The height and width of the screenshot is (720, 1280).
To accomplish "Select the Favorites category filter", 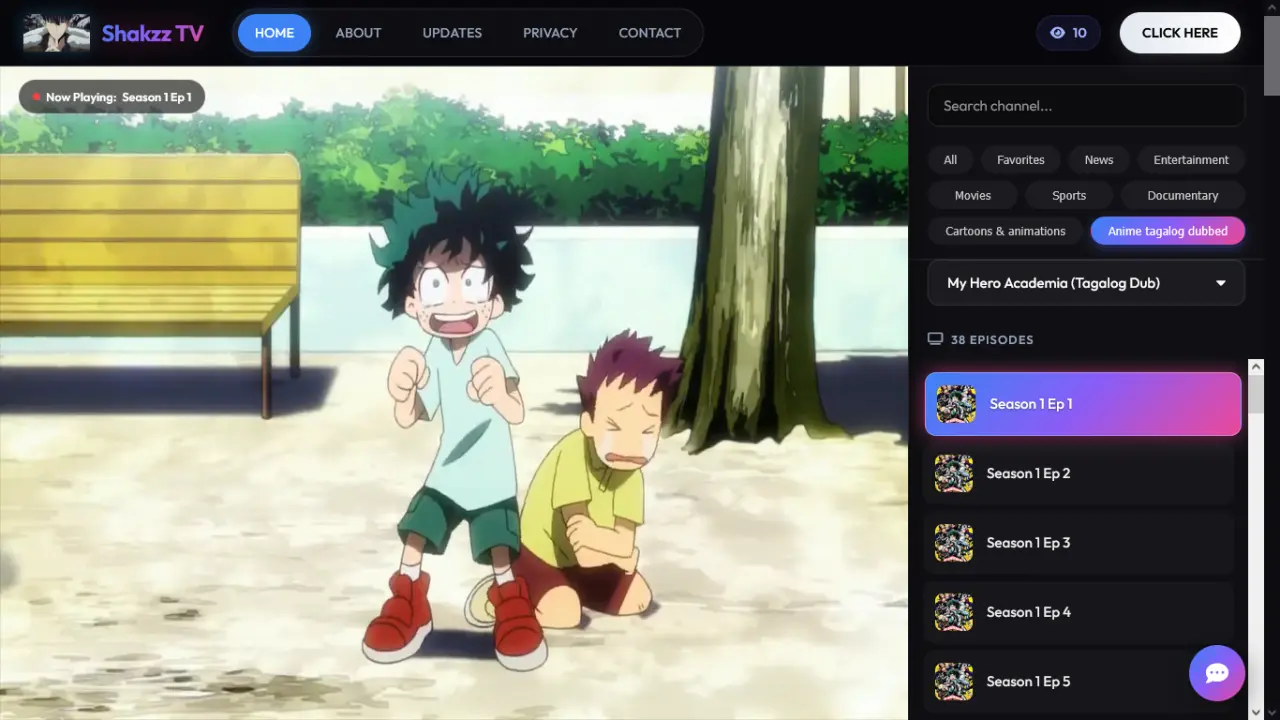I will coord(1021,160).
